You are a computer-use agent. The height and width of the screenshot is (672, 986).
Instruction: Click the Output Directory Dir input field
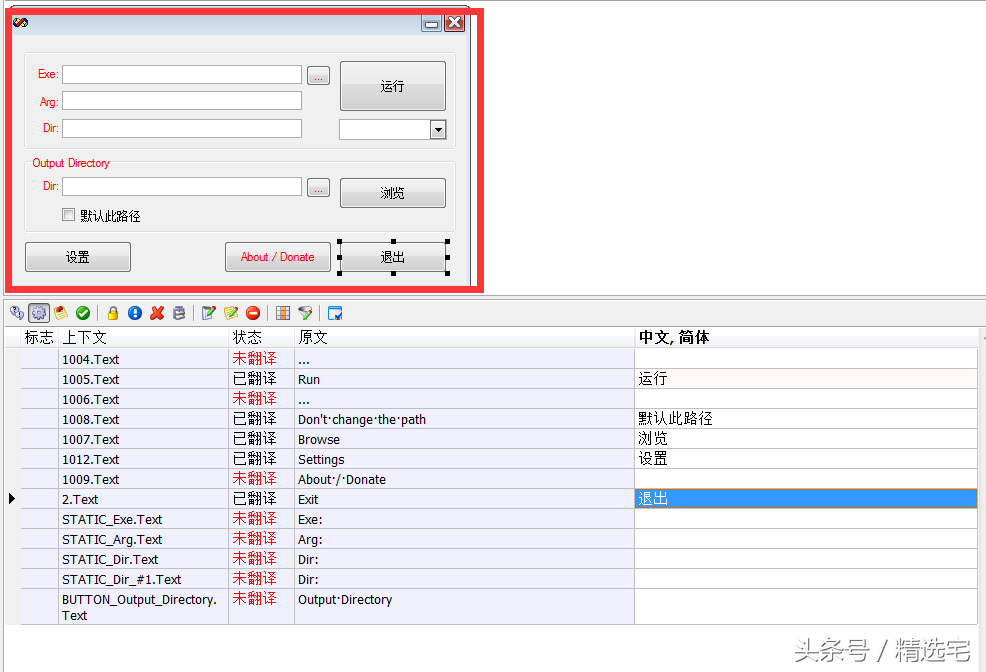pos(182,186)
